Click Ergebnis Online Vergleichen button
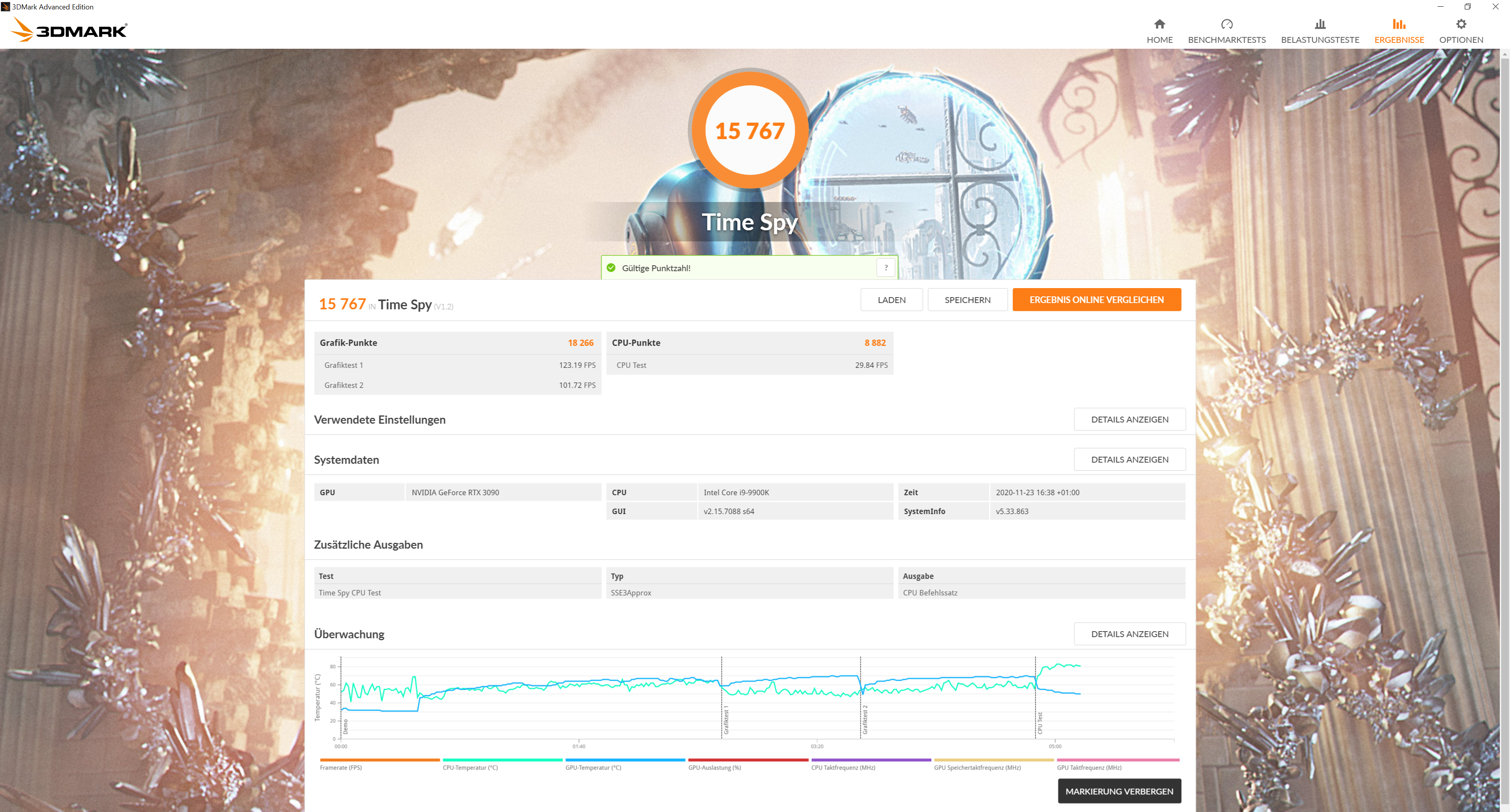The width and height of the screenshot is (1510, 812). coord(1096,300)
